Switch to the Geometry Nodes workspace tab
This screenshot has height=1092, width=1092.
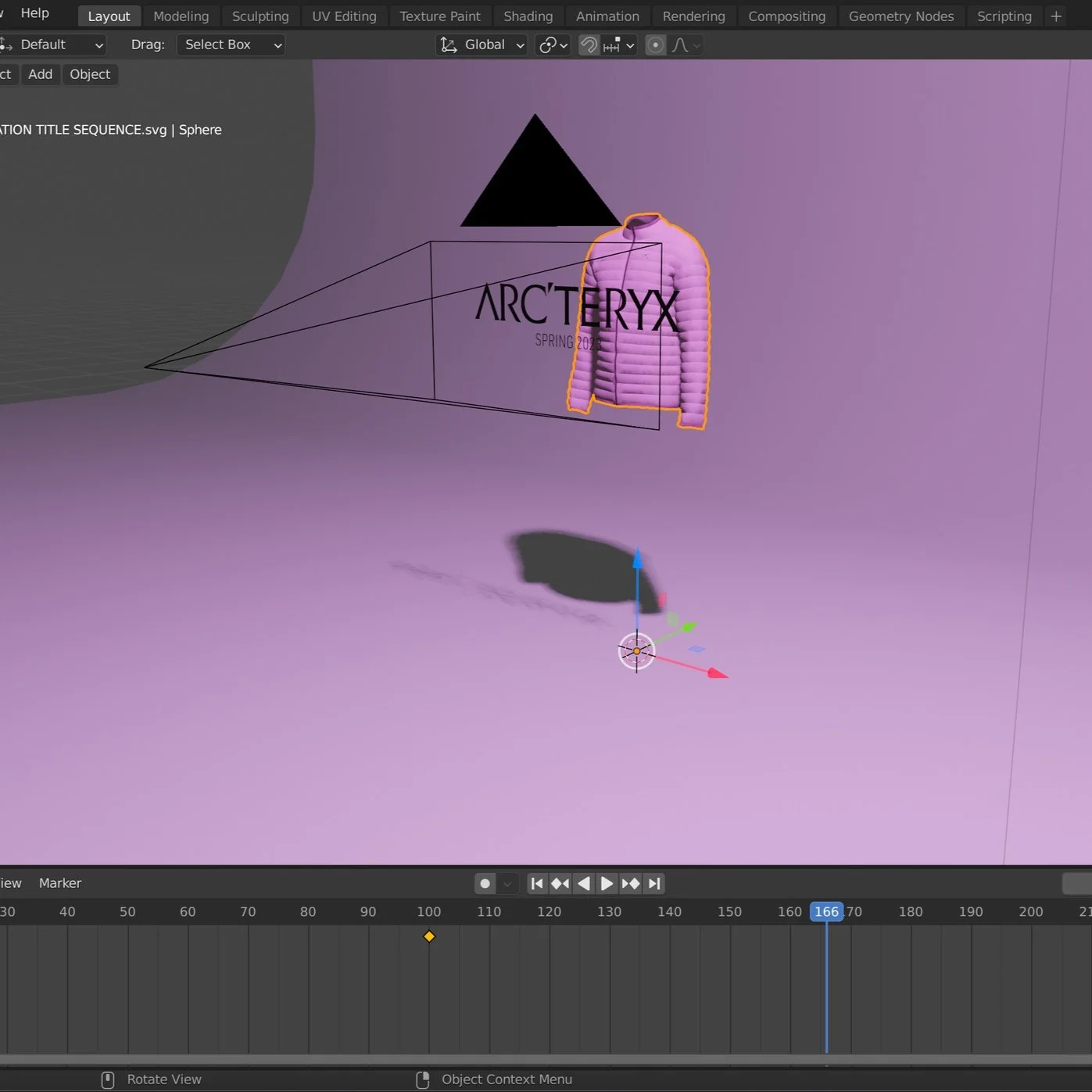click(901, 16)
